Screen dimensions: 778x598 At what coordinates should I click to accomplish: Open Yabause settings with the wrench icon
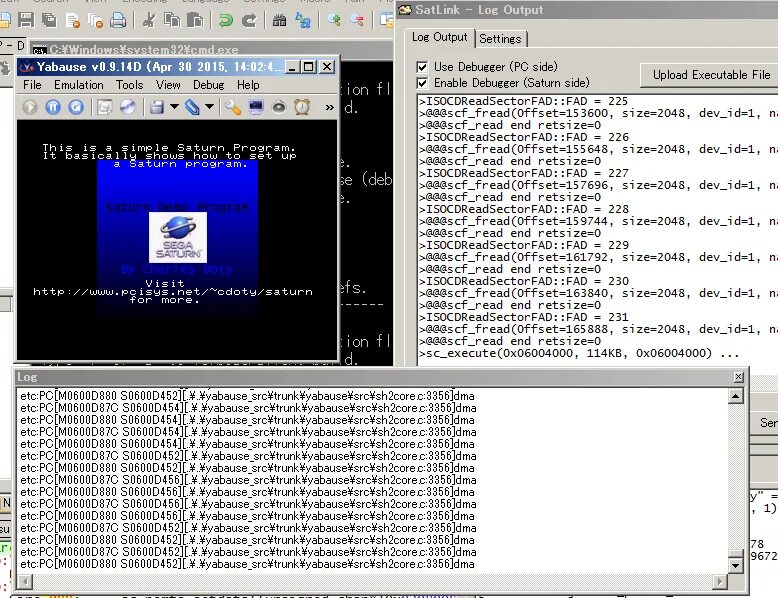tap(232, 107)
